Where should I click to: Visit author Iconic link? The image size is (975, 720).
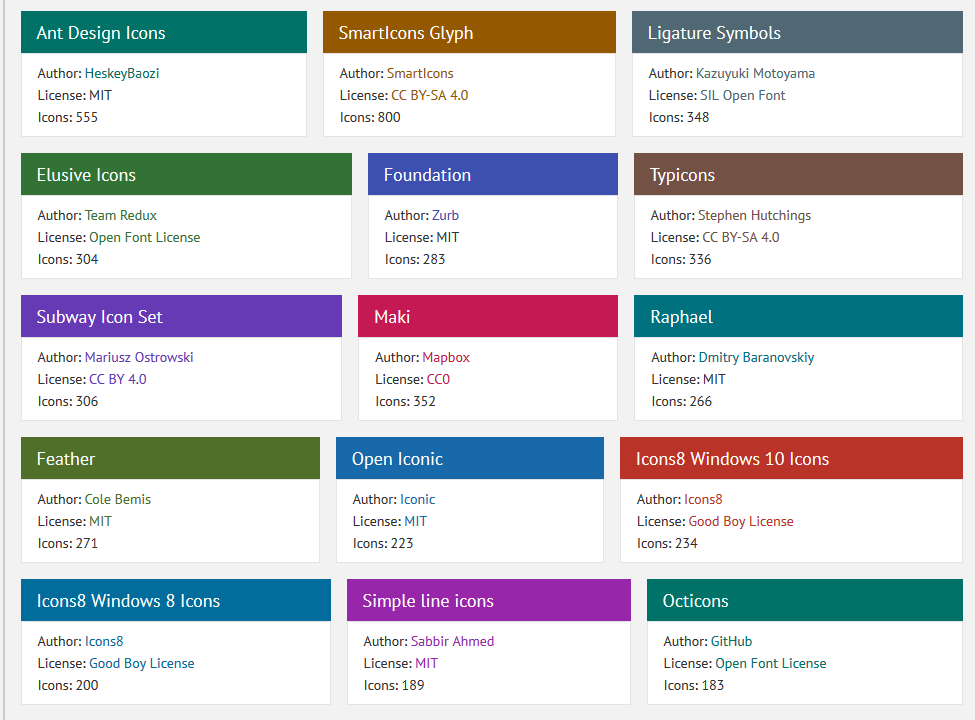coord(417,499)
